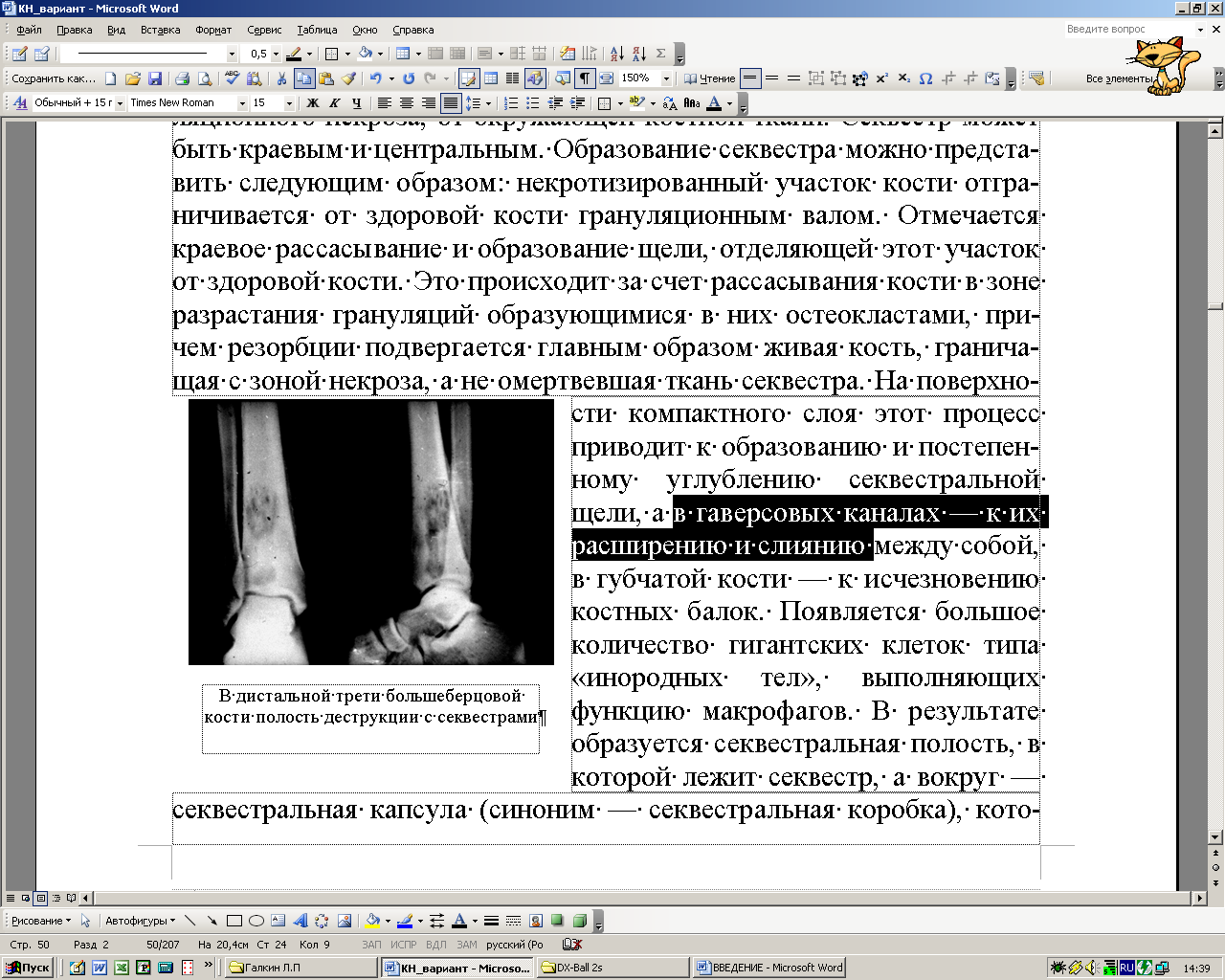1225x980 pixels.
Task: Print the document using printer icon
Action: tap(182, 78)
